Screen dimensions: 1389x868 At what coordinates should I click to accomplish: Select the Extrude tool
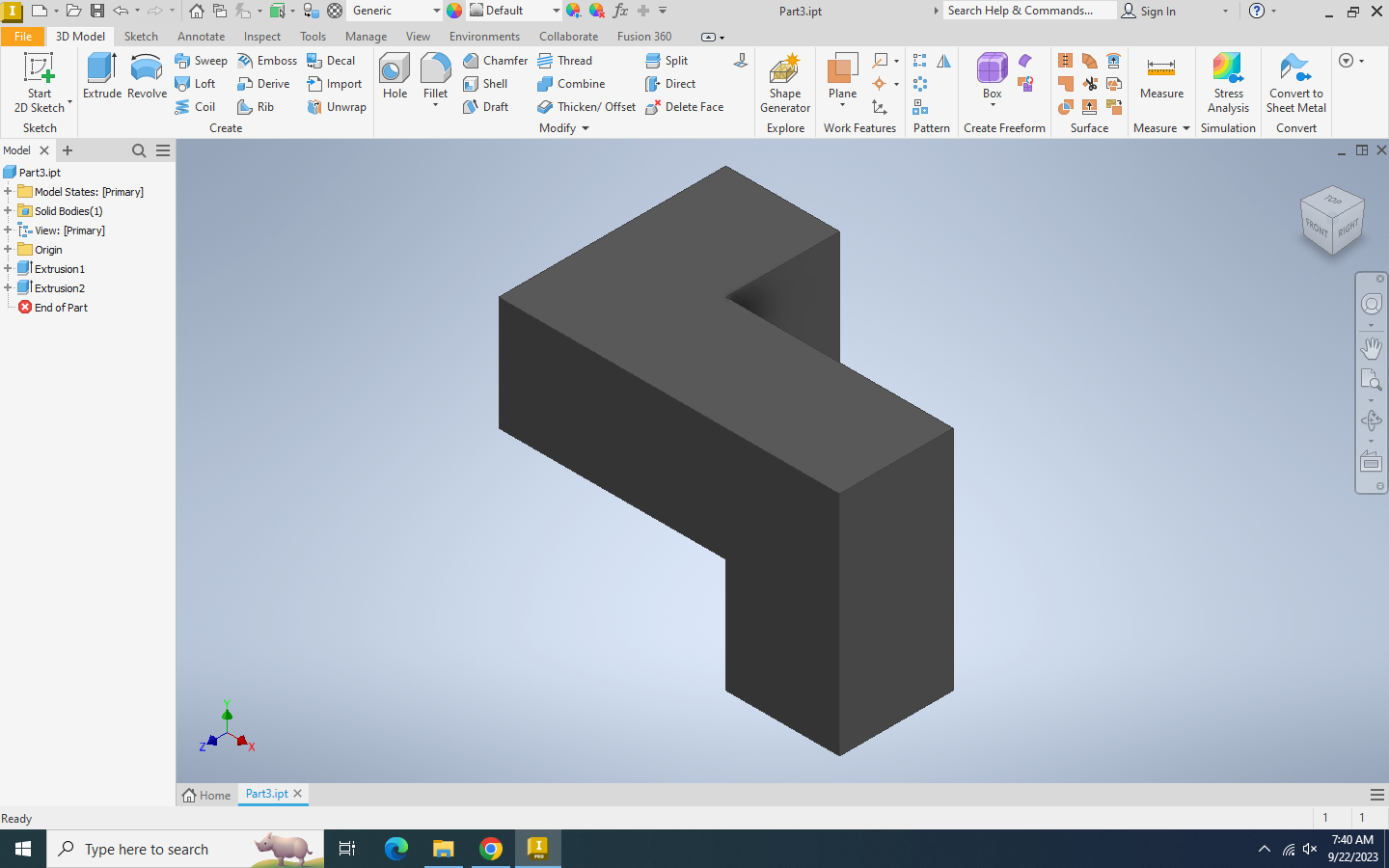pos(101,76)
